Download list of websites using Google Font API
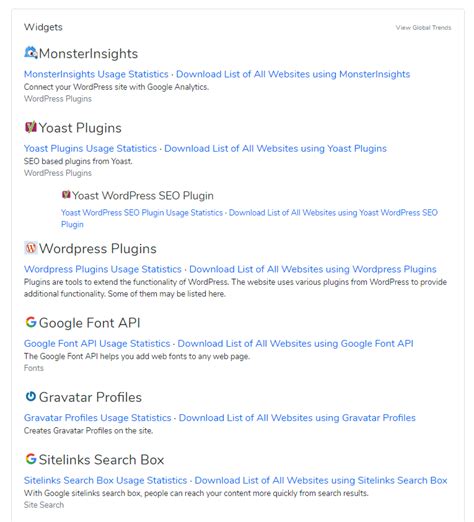 point(295,343)
